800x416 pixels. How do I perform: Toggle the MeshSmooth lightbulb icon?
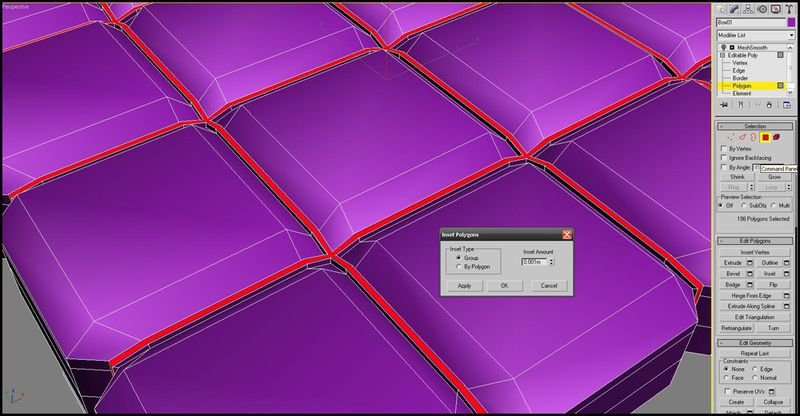(723, 47)
